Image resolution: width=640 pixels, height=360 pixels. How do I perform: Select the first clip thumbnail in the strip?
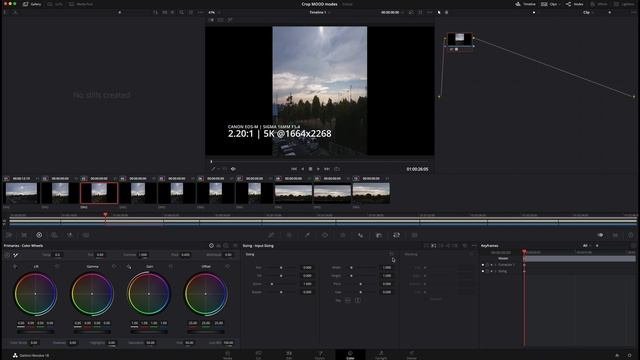point(21,193)
